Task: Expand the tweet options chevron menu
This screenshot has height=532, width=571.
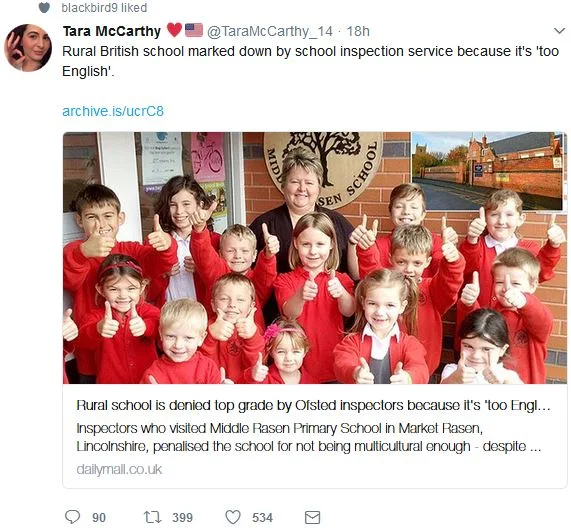Action: pos(559,31)
